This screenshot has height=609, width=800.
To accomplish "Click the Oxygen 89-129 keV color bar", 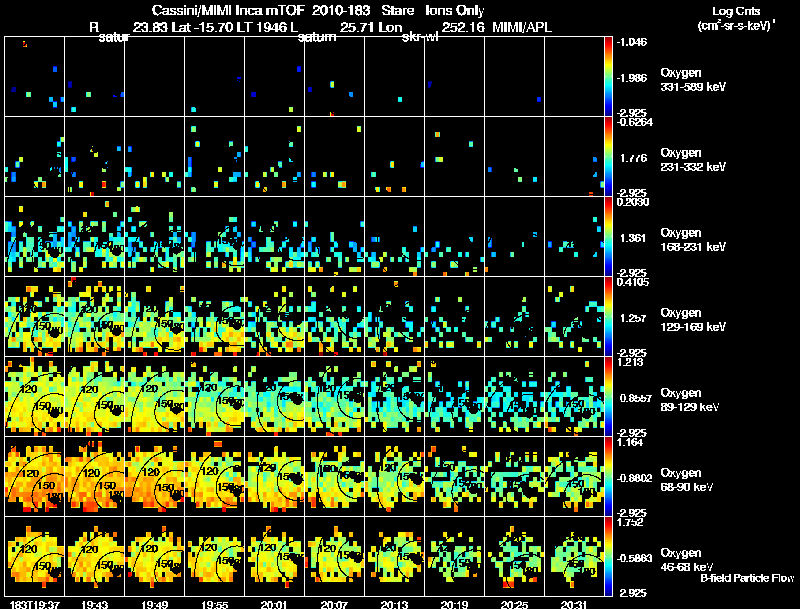I will coord(610,397).
